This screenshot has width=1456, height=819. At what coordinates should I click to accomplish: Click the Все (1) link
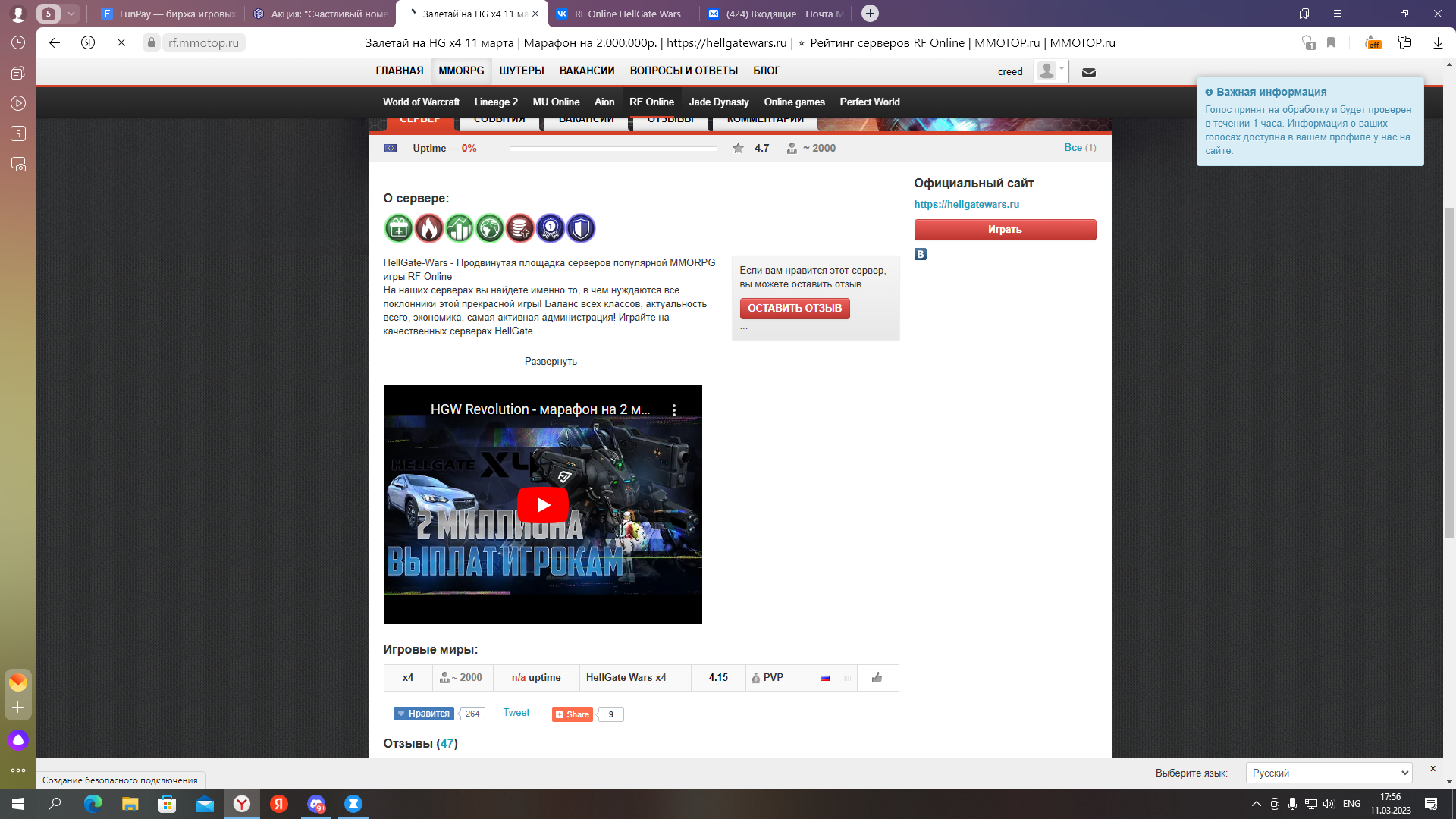click(x=1080, y=148)
